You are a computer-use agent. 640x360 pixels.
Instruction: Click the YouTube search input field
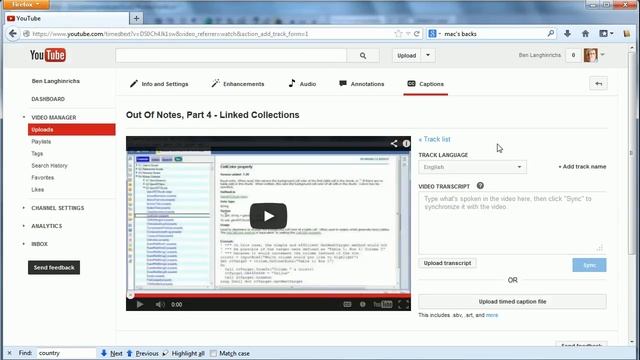tap(231, 56)
